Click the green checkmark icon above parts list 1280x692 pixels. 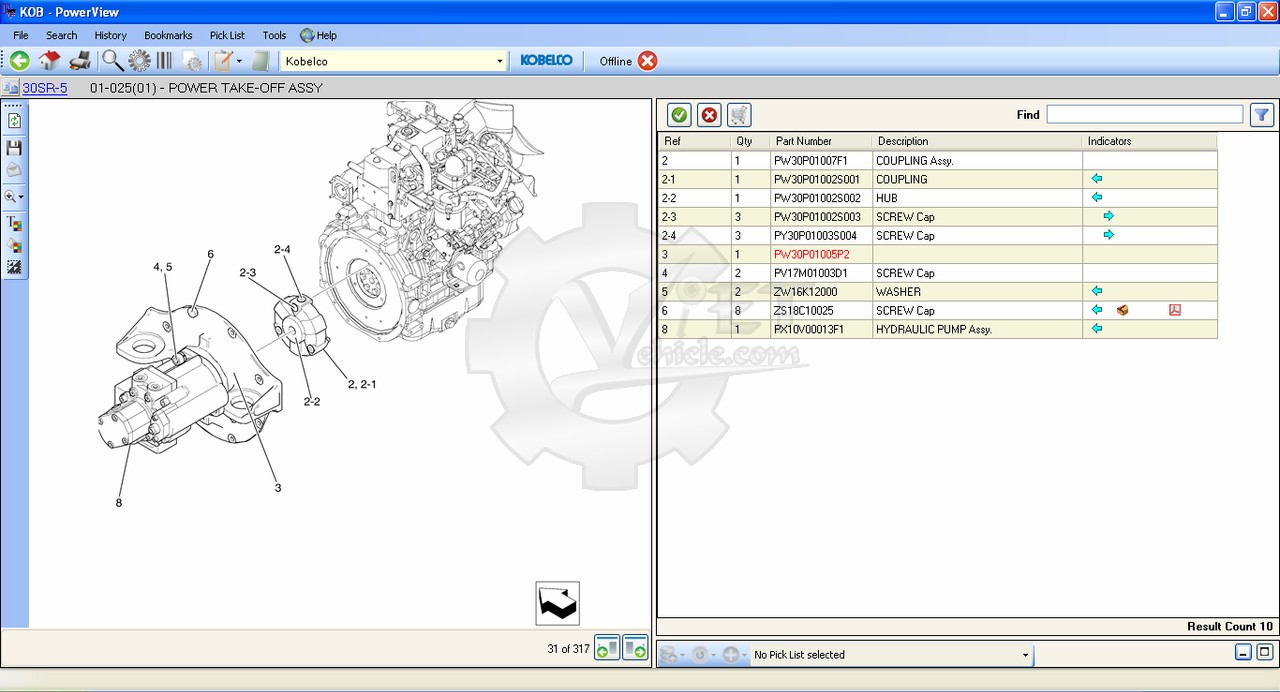(679, 115)
